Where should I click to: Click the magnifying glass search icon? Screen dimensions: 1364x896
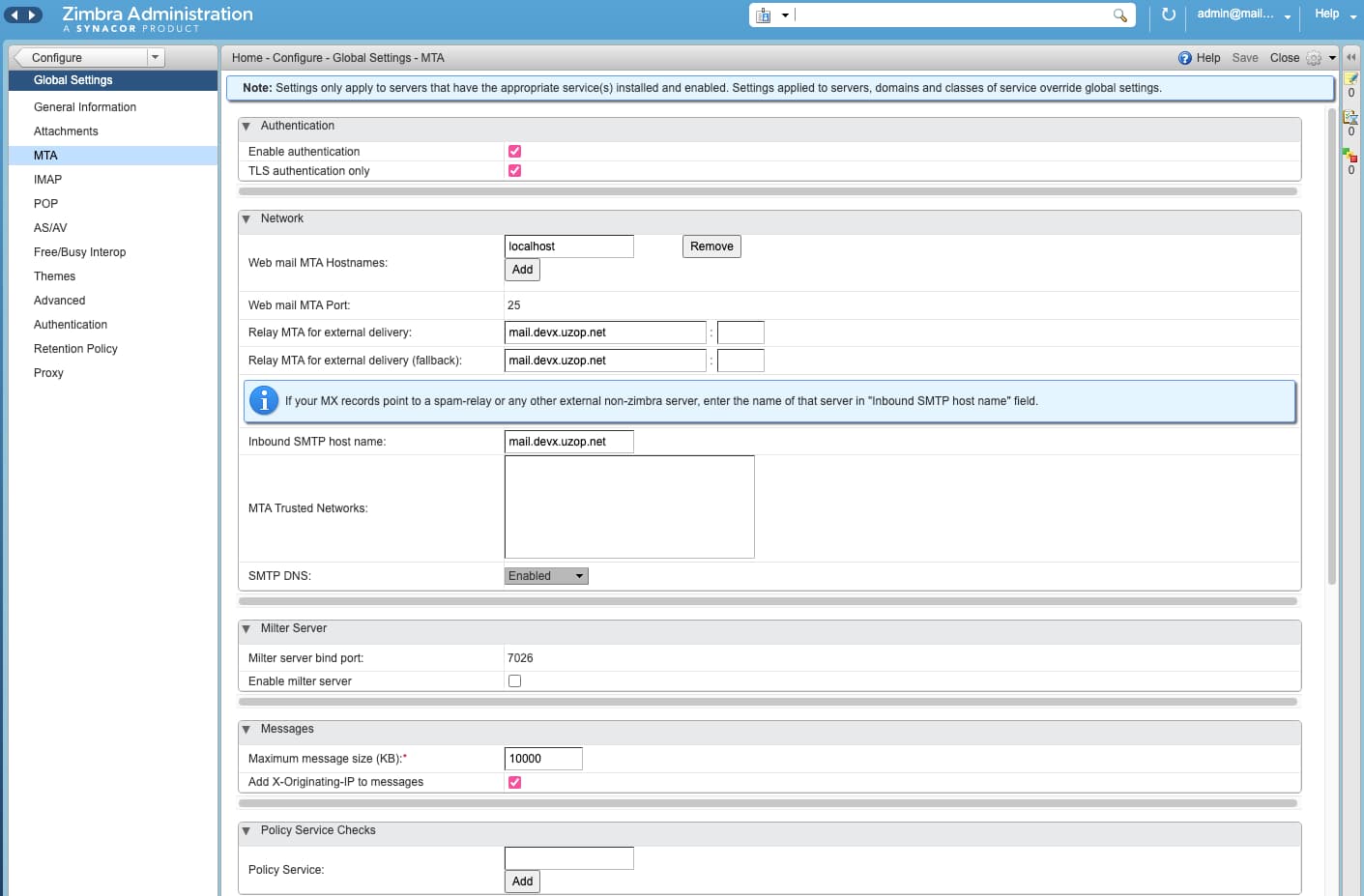(x=1120, y=15)
